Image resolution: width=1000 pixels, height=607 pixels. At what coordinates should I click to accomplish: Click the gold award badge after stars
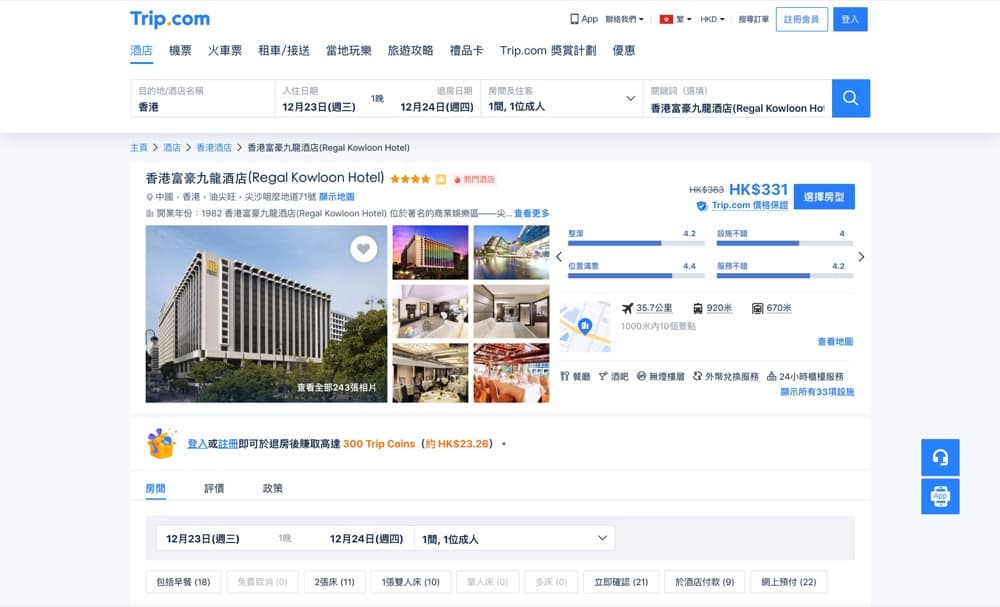click(441, 180)
